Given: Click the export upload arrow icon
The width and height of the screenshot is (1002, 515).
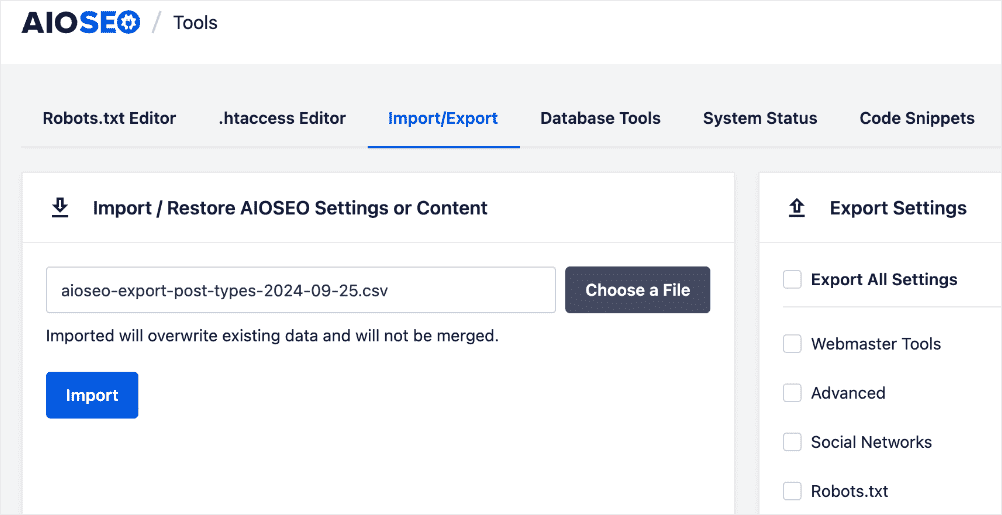Looking at the screenshot, I should [x=797, y=208].
